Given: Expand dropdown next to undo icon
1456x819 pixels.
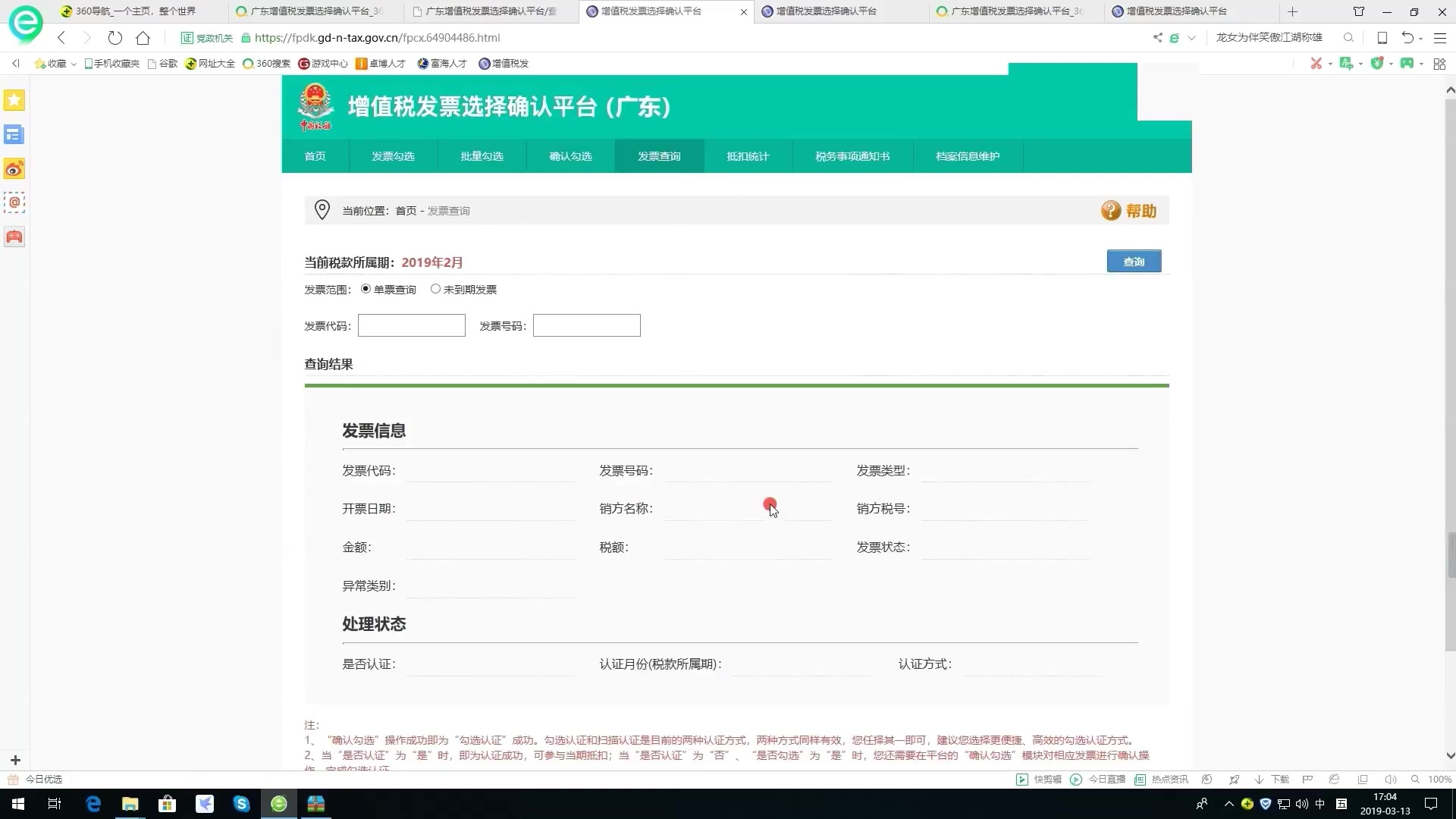Looking at the screenshot, I should tap(1420, 39).
